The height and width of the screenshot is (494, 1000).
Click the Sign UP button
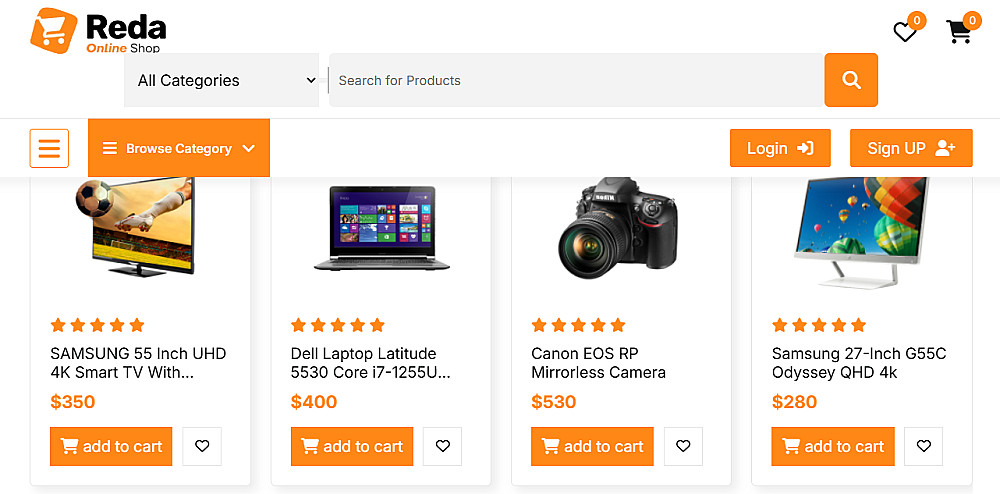(911, 148)
